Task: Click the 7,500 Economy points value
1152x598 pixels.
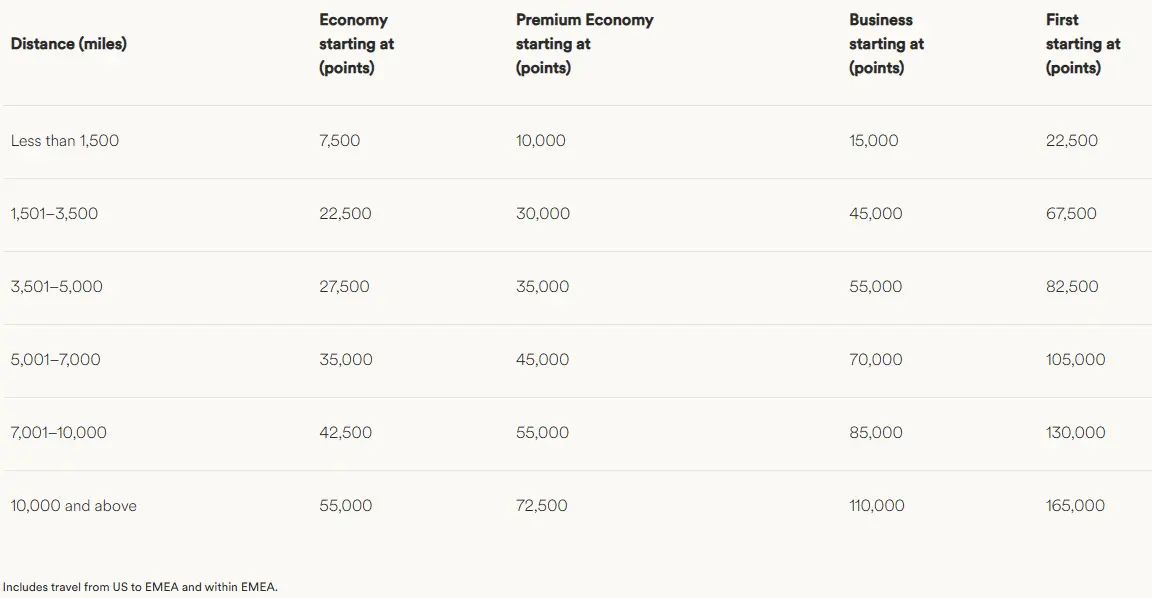Action: pyautogui.click(x=340, y=141)
